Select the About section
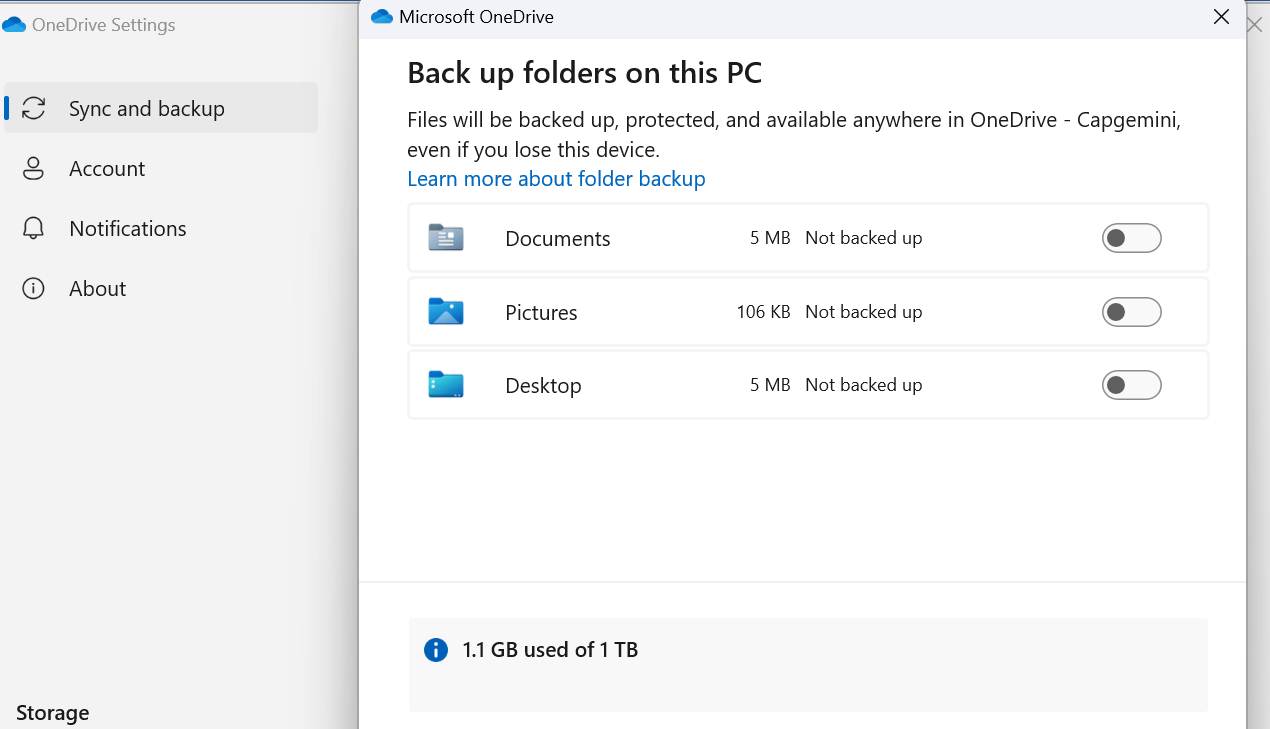1270x729 pixels. click(x=97, y=288)
